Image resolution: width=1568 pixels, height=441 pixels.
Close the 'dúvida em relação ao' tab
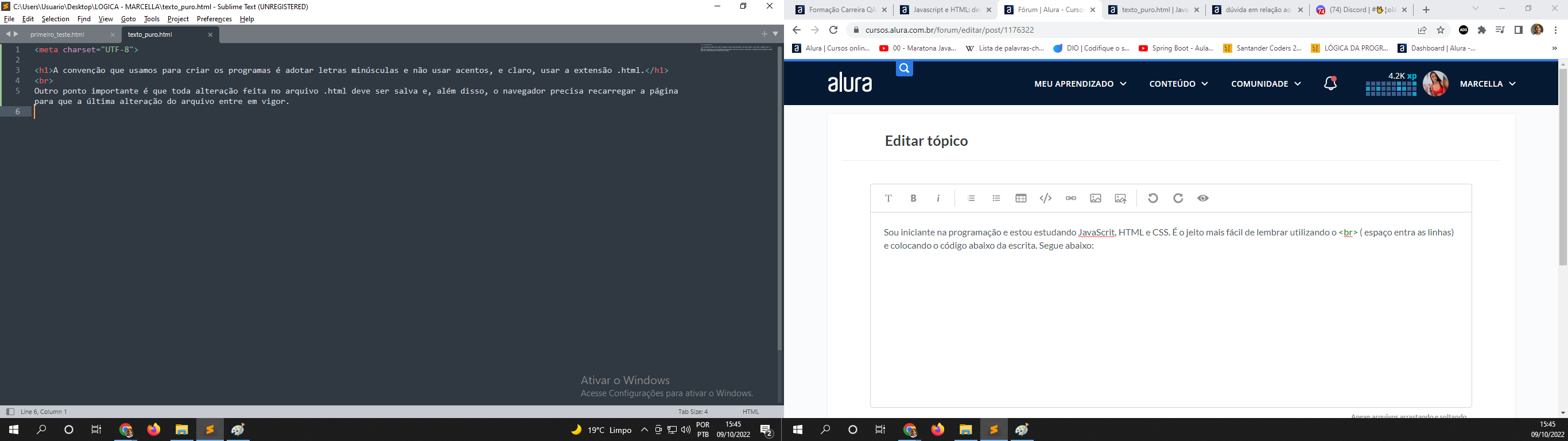1300,10
